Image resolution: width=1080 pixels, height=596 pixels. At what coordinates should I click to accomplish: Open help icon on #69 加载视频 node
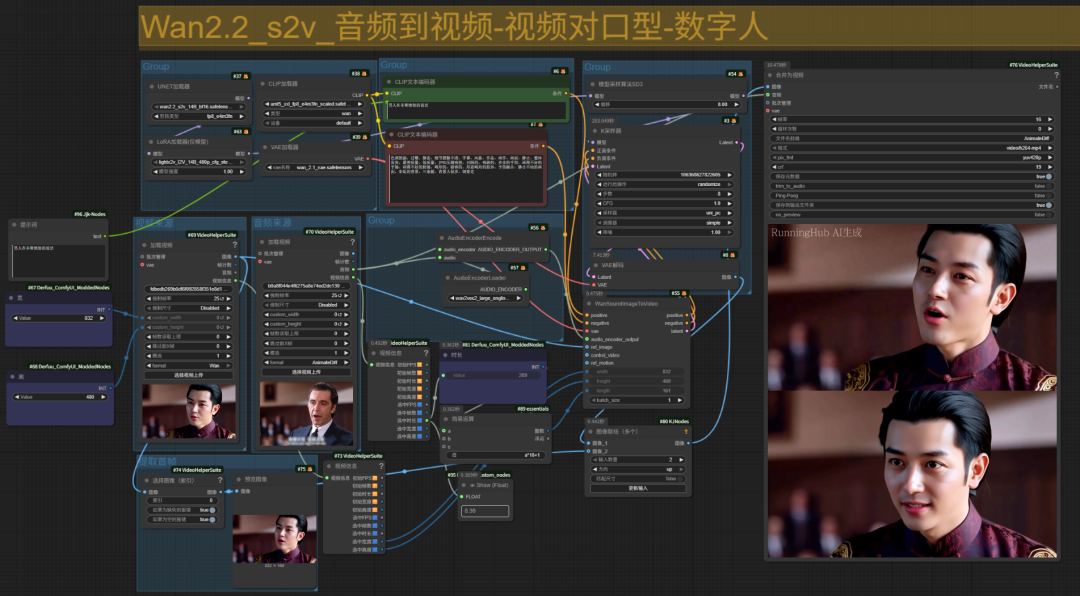click(235, 245)
